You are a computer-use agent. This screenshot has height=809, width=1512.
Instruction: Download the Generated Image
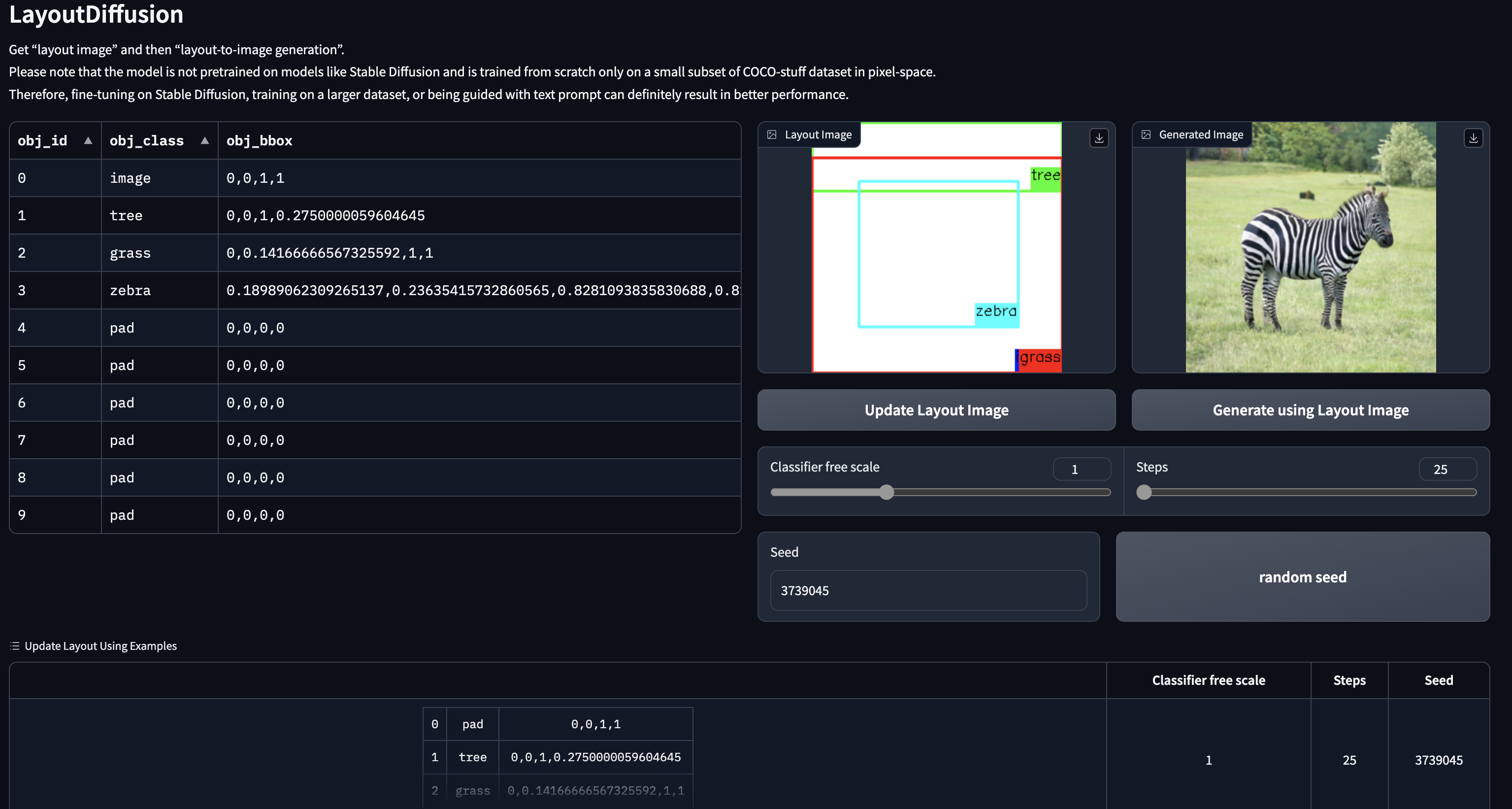(1473, 138)
